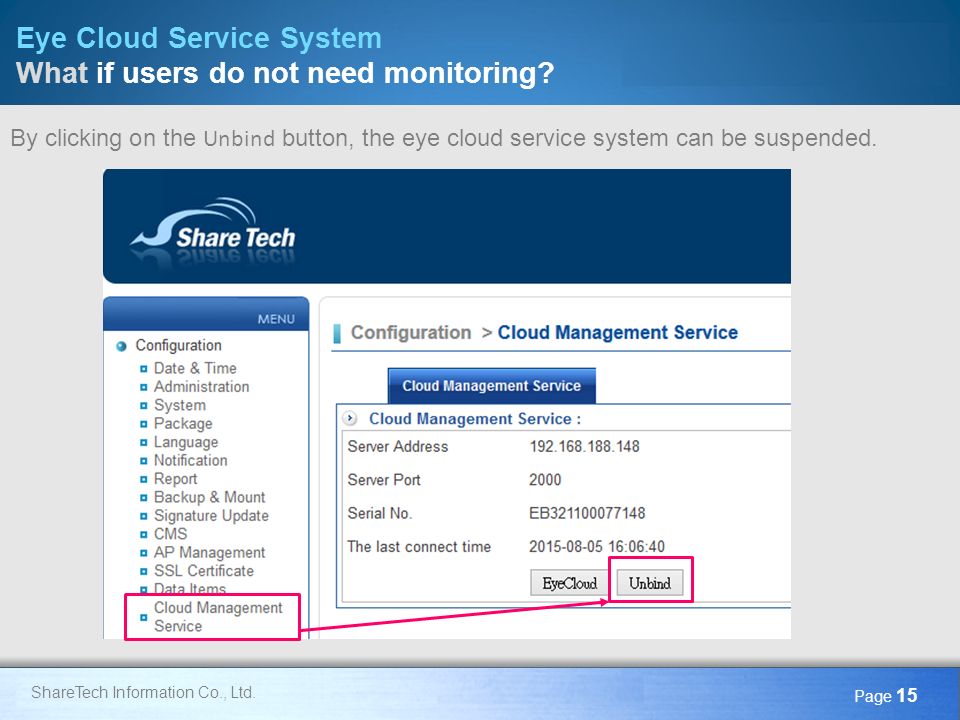
Task: Click the Server Address label
Action: click(x=397, y=446)
